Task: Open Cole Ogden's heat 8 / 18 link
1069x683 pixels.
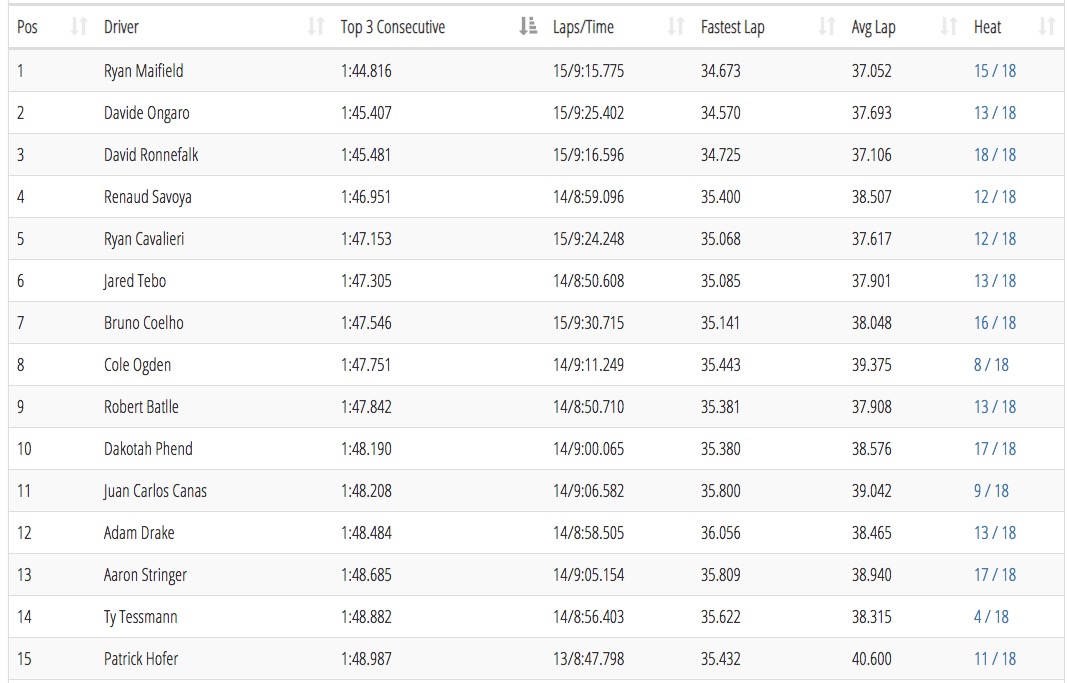Action: [x=991, y=365]
